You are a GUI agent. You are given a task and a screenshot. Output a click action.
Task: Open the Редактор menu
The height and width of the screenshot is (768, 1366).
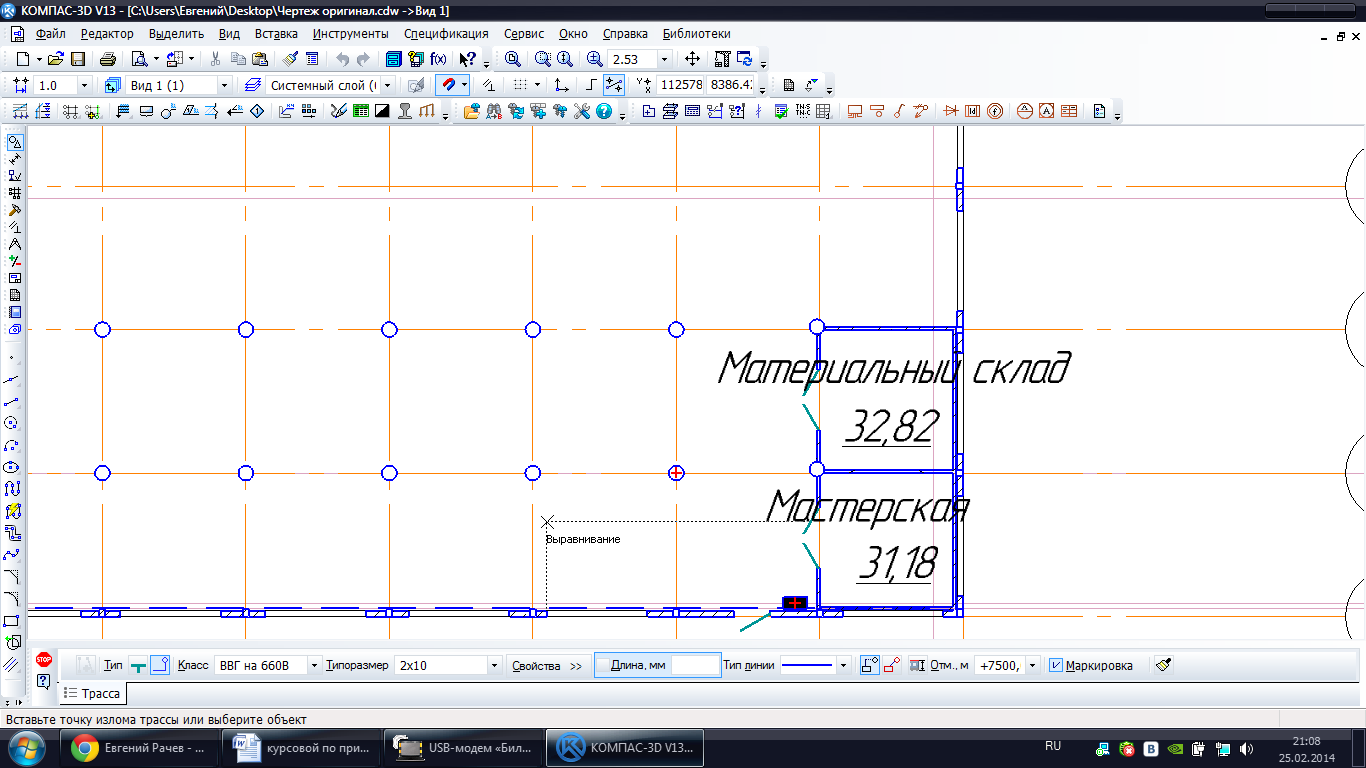pos(107,34)
